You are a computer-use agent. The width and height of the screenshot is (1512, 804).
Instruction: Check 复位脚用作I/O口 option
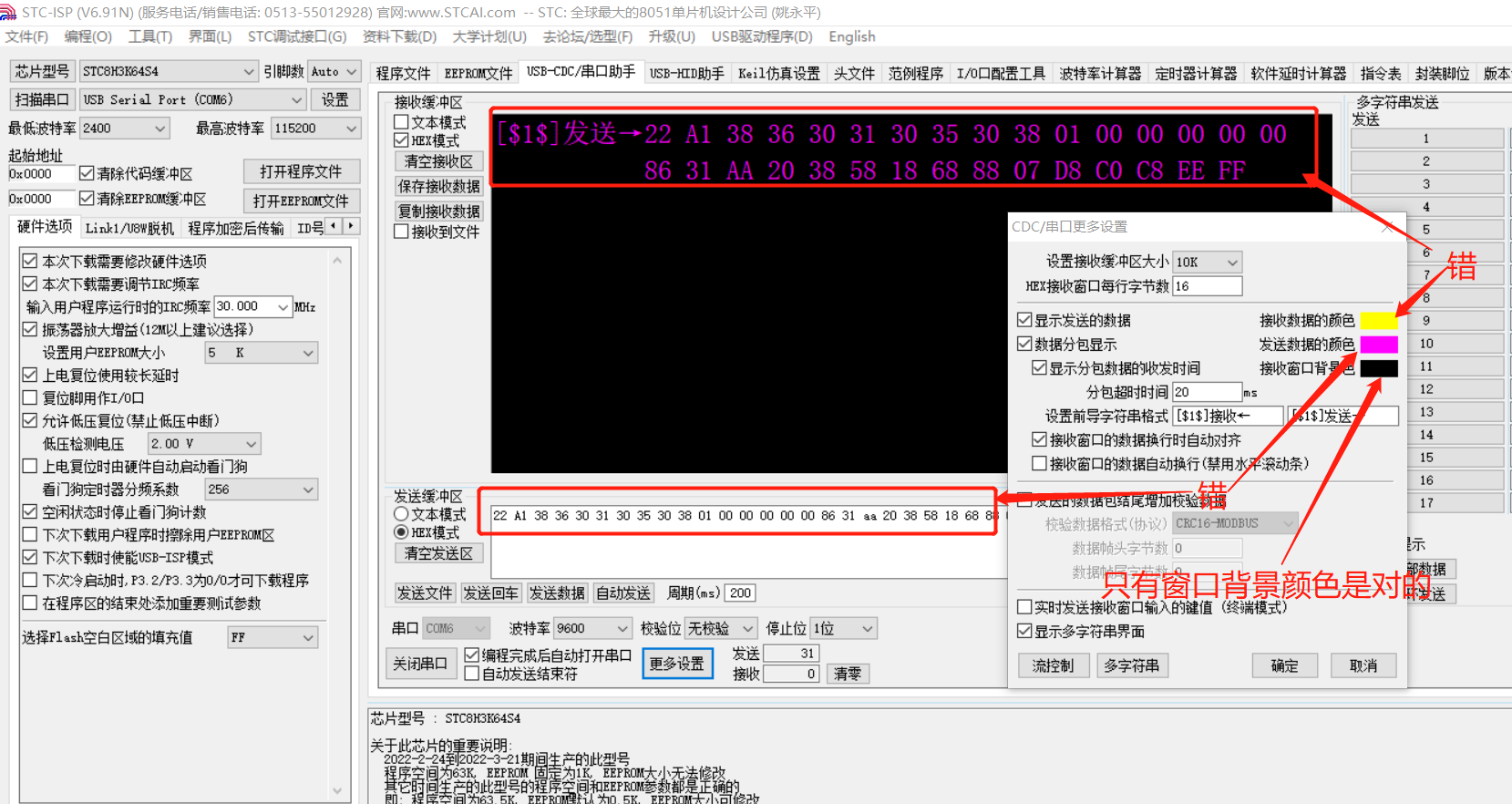pyautogui.click(x=30, y=397)
